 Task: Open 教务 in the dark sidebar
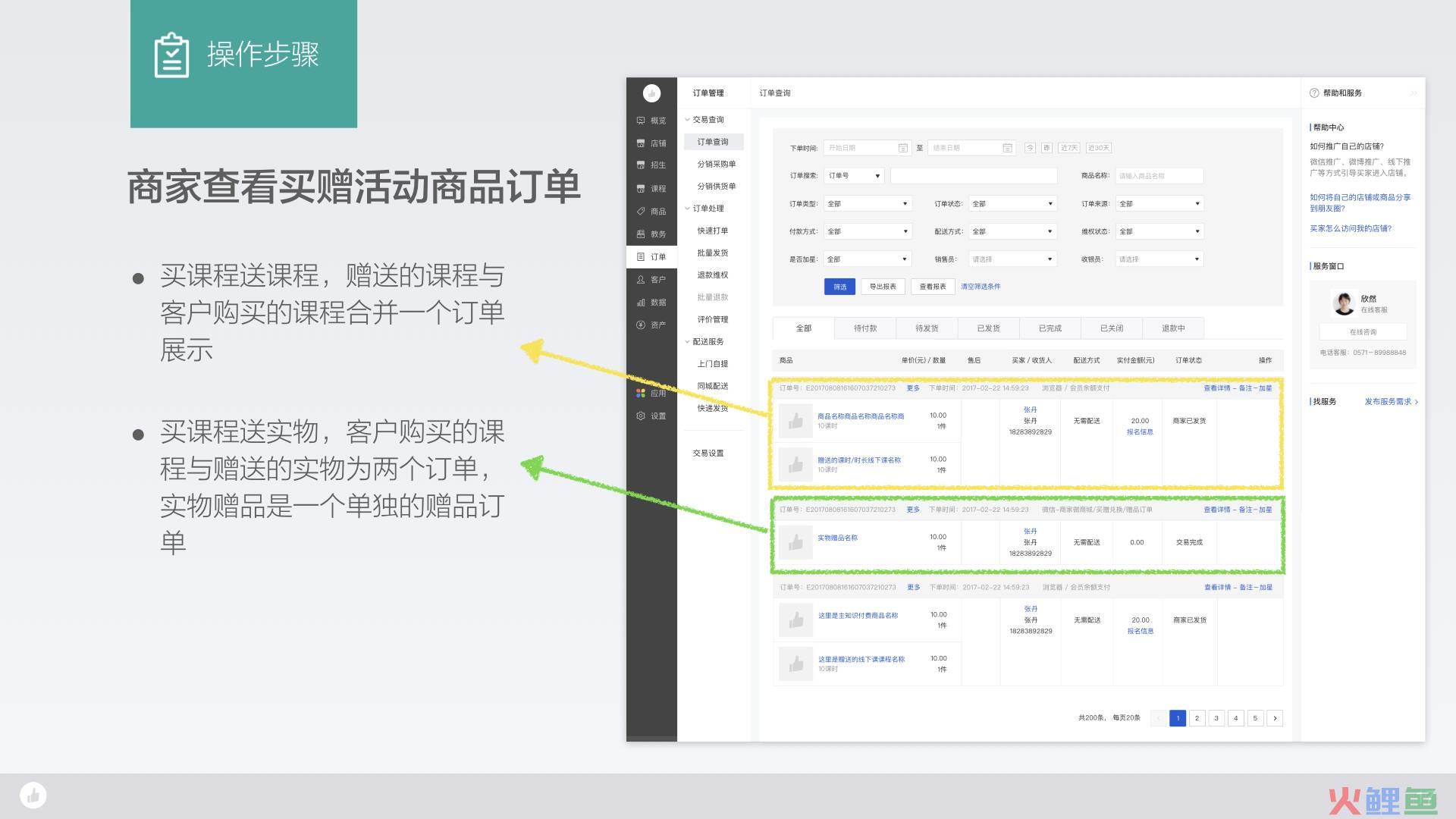click(651, 234)
